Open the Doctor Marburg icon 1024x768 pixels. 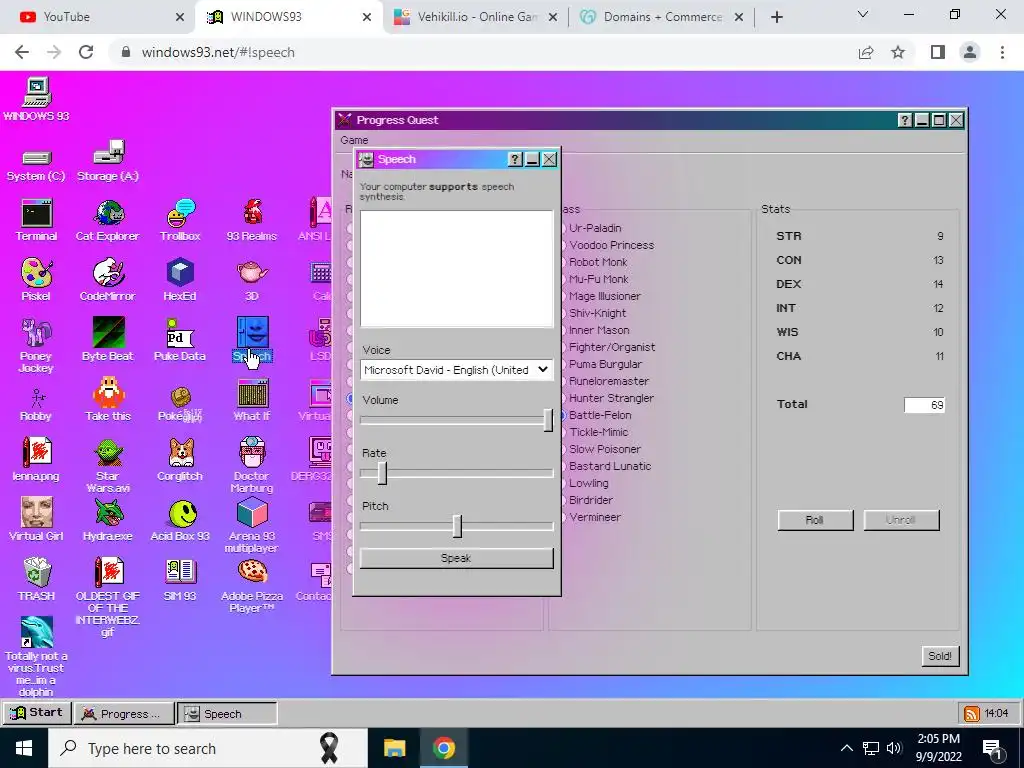[x=251, y=466]
